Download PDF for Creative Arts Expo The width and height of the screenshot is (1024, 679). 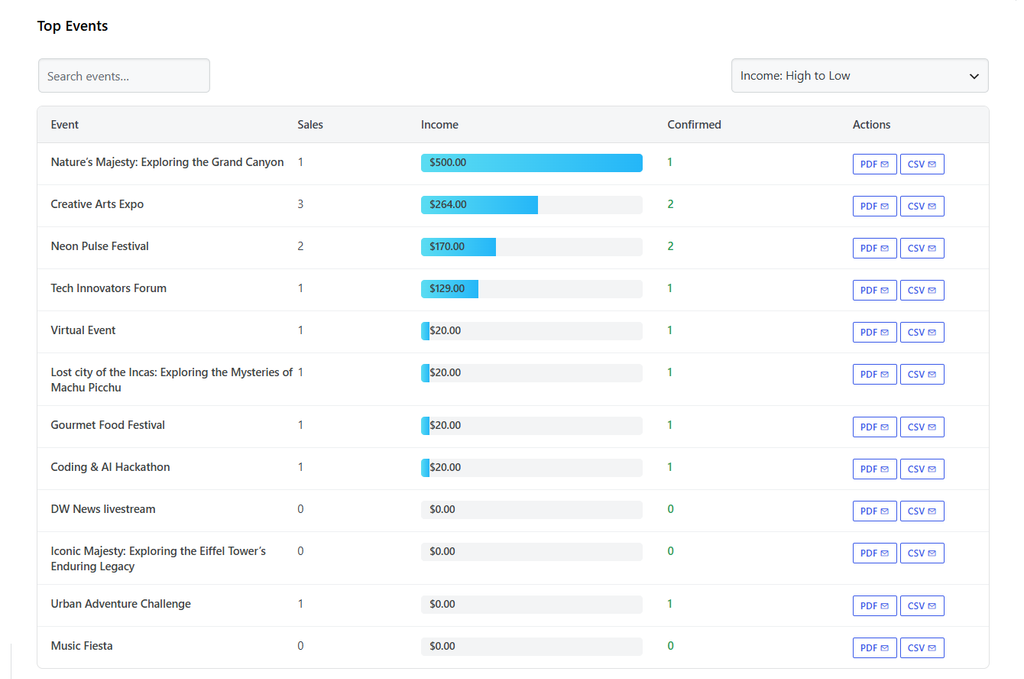(874, 206)
